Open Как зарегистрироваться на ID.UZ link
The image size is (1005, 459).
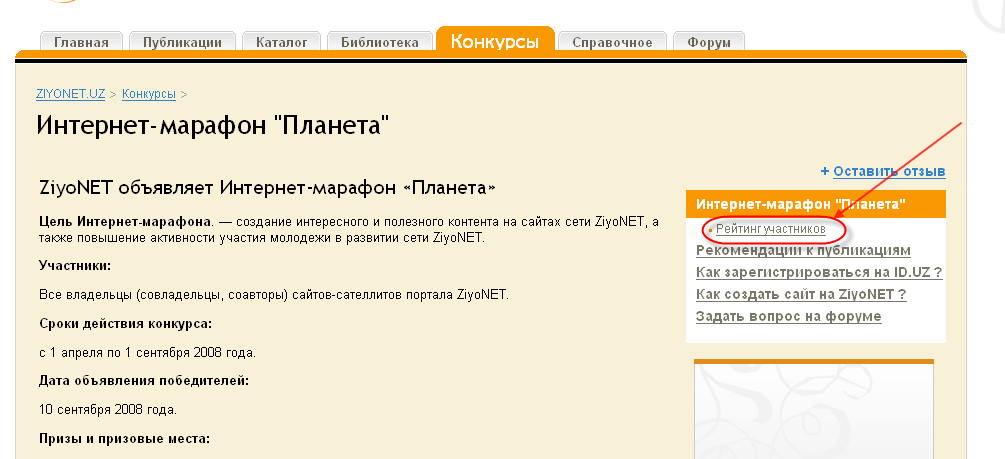click(x=819, y=272)
